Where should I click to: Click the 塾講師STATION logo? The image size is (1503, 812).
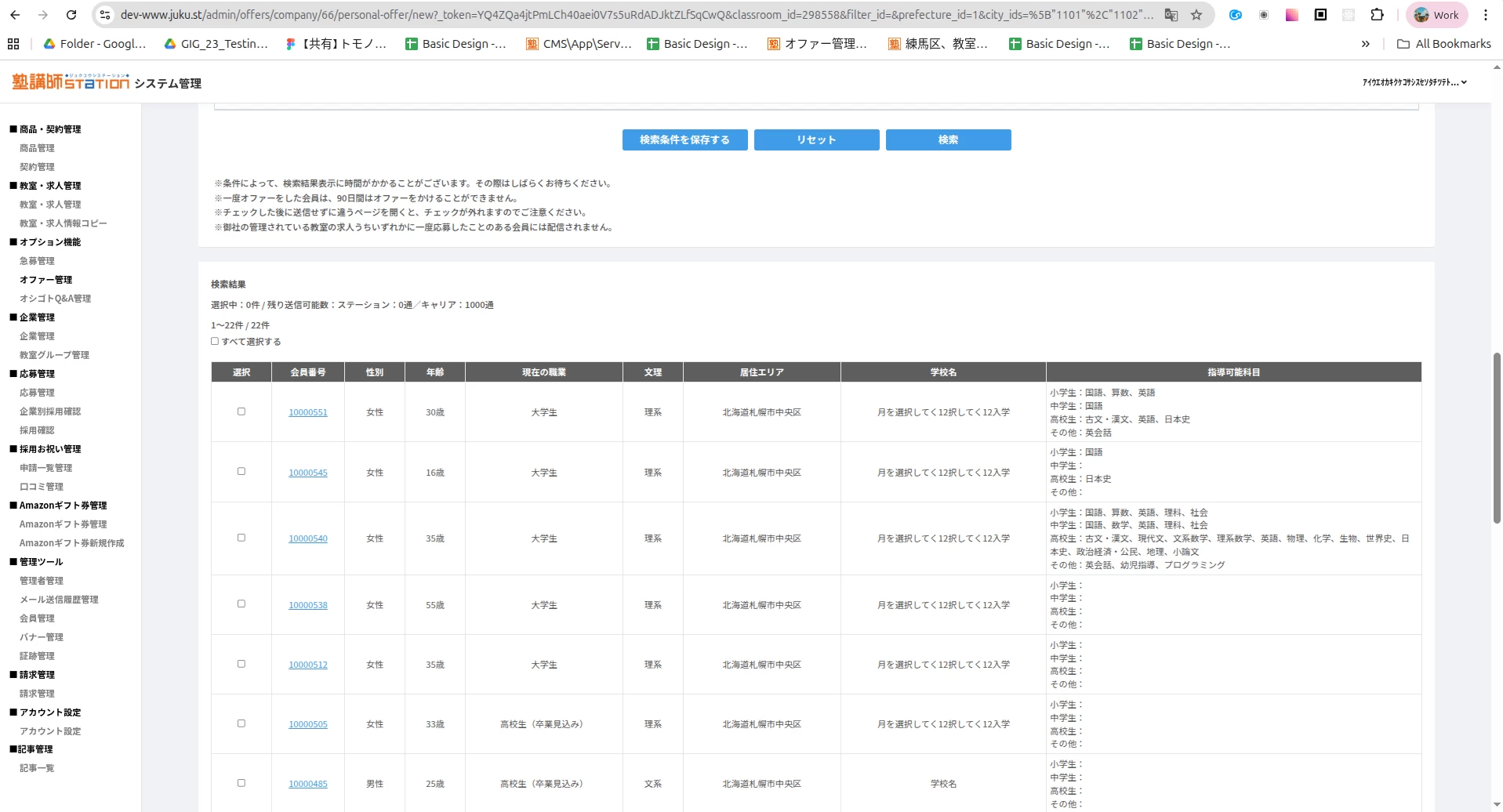click(x=71, y=82)
